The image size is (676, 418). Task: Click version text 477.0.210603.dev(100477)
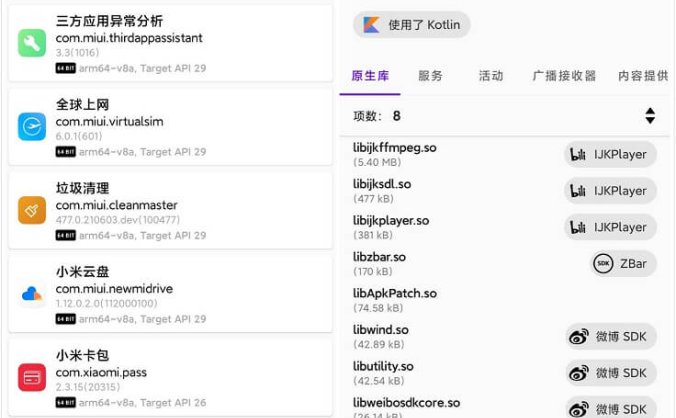click(x=118, y=220)
